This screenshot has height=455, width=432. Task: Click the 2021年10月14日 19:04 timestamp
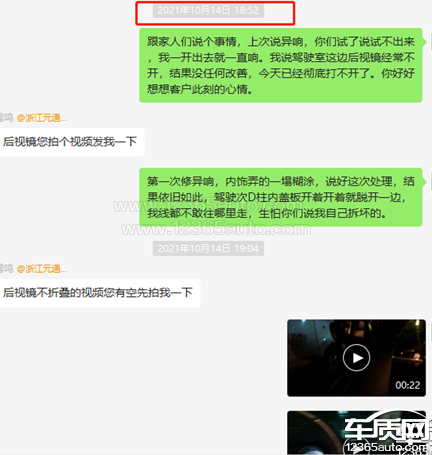[208, 248]
